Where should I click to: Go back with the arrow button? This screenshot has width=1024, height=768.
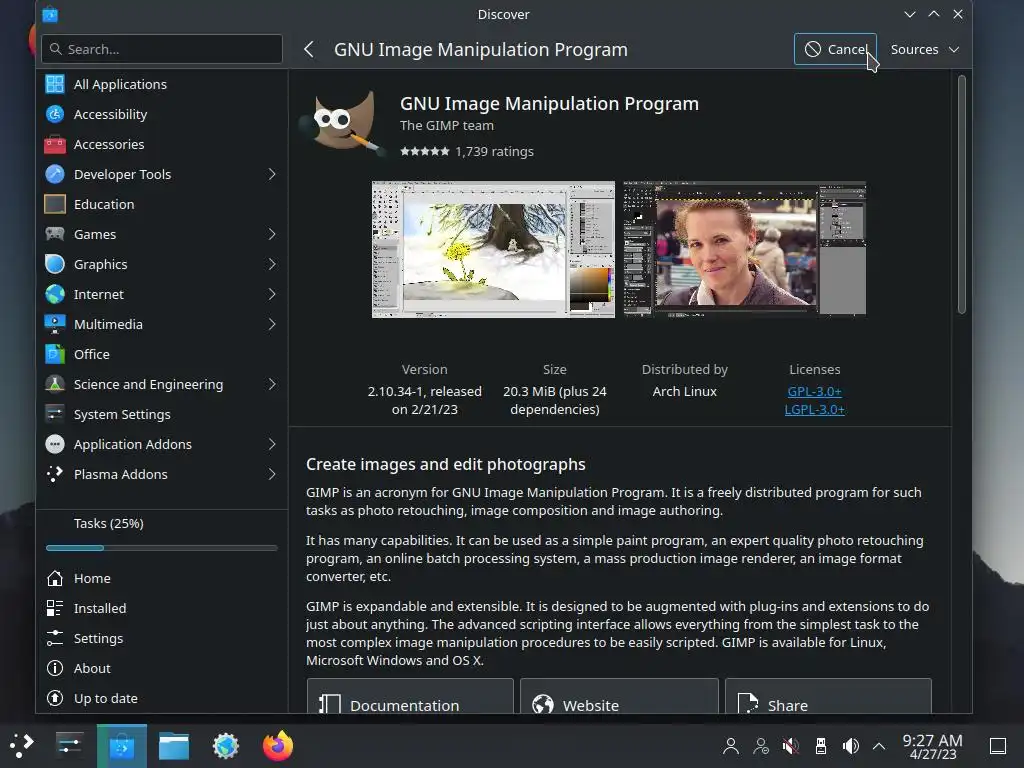(309, 50)
